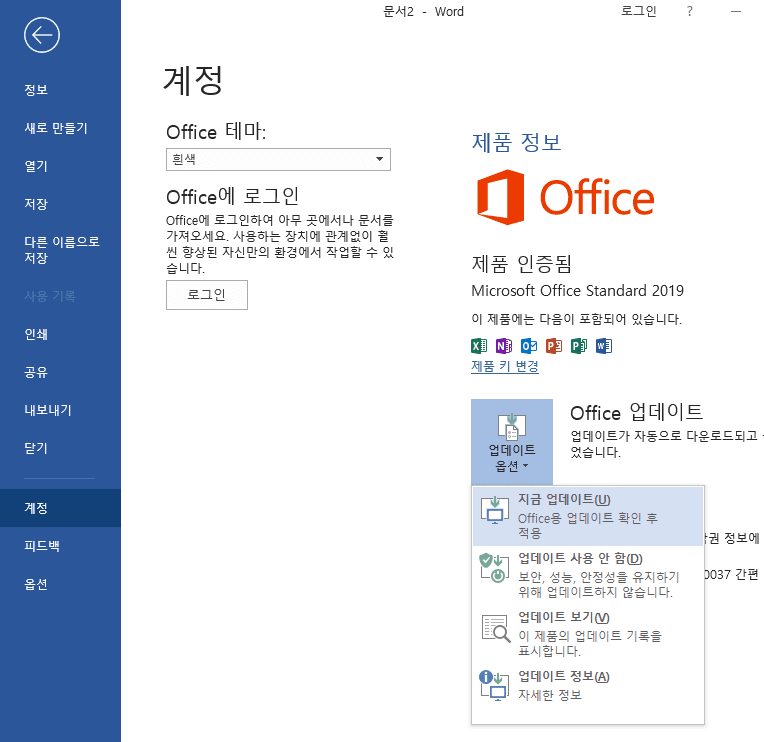Open the Office 테마 dropdown showing 흰색
Screen dimensions: 764x742
278,159
